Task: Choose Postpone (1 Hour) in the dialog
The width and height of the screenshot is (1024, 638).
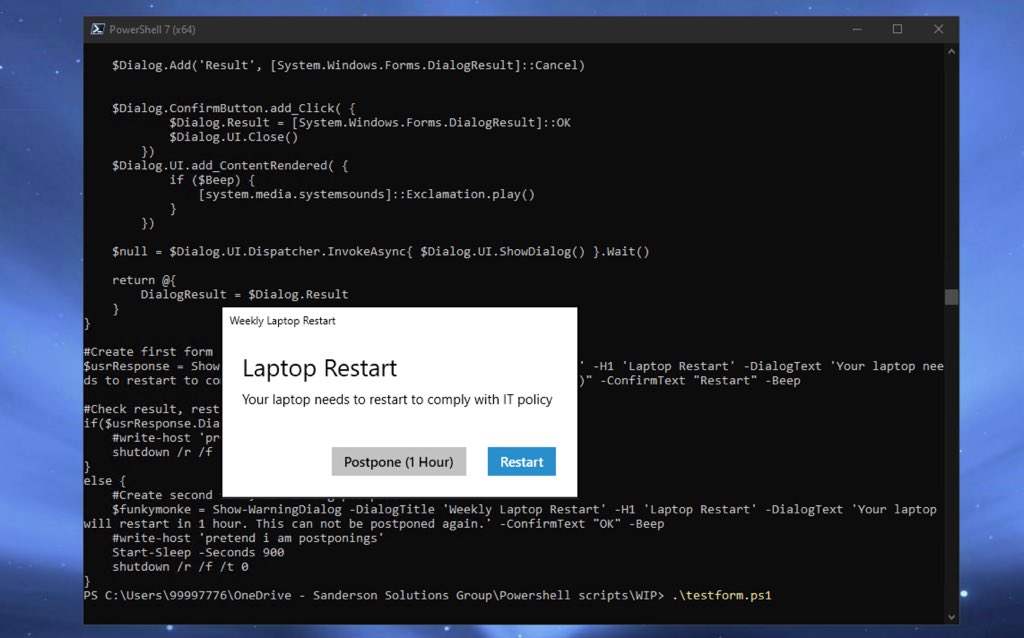Action: (x=398, y=462)
